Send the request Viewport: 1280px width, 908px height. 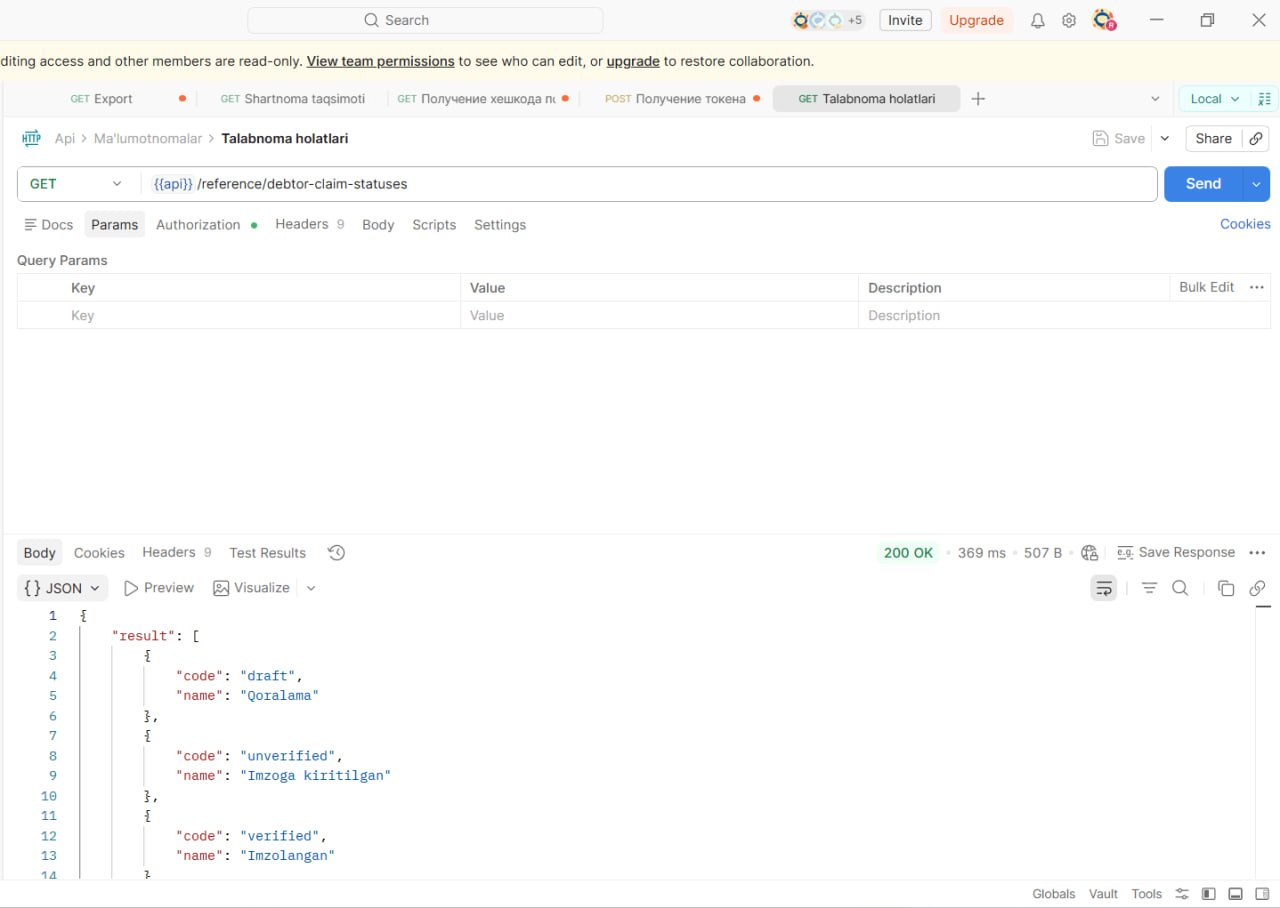pyautogui.click(x=1203, y=184)
